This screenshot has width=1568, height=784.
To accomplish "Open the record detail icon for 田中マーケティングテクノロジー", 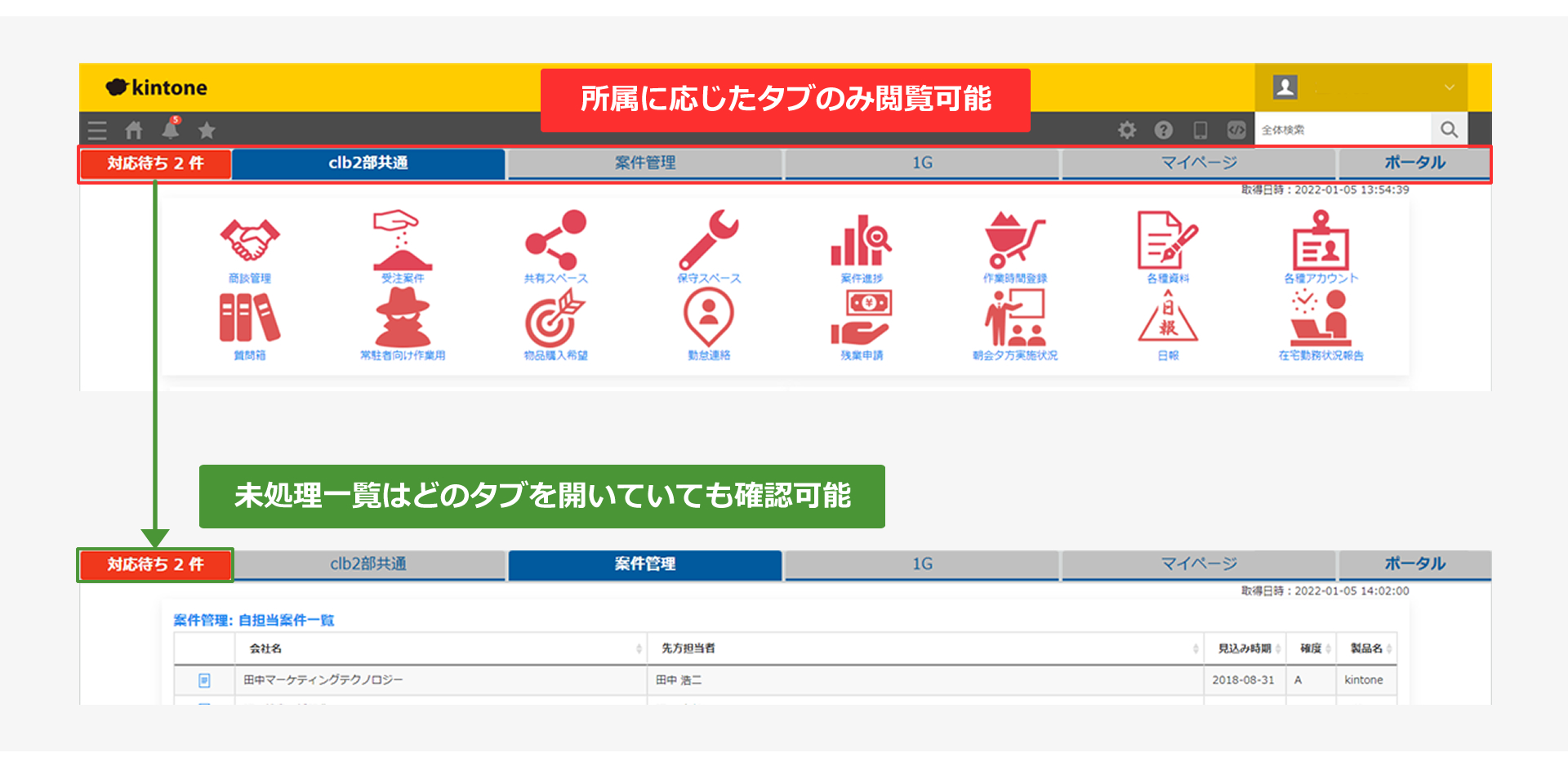I will pos(204,680).
